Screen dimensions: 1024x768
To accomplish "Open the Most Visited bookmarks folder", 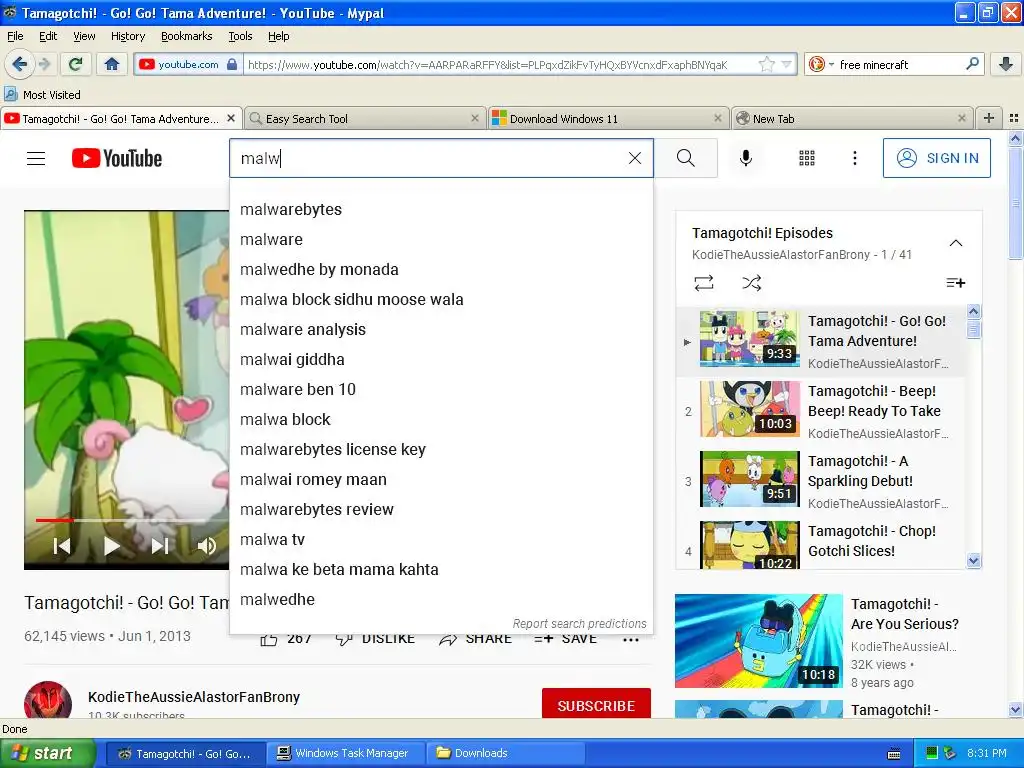I will pos(42,95).
